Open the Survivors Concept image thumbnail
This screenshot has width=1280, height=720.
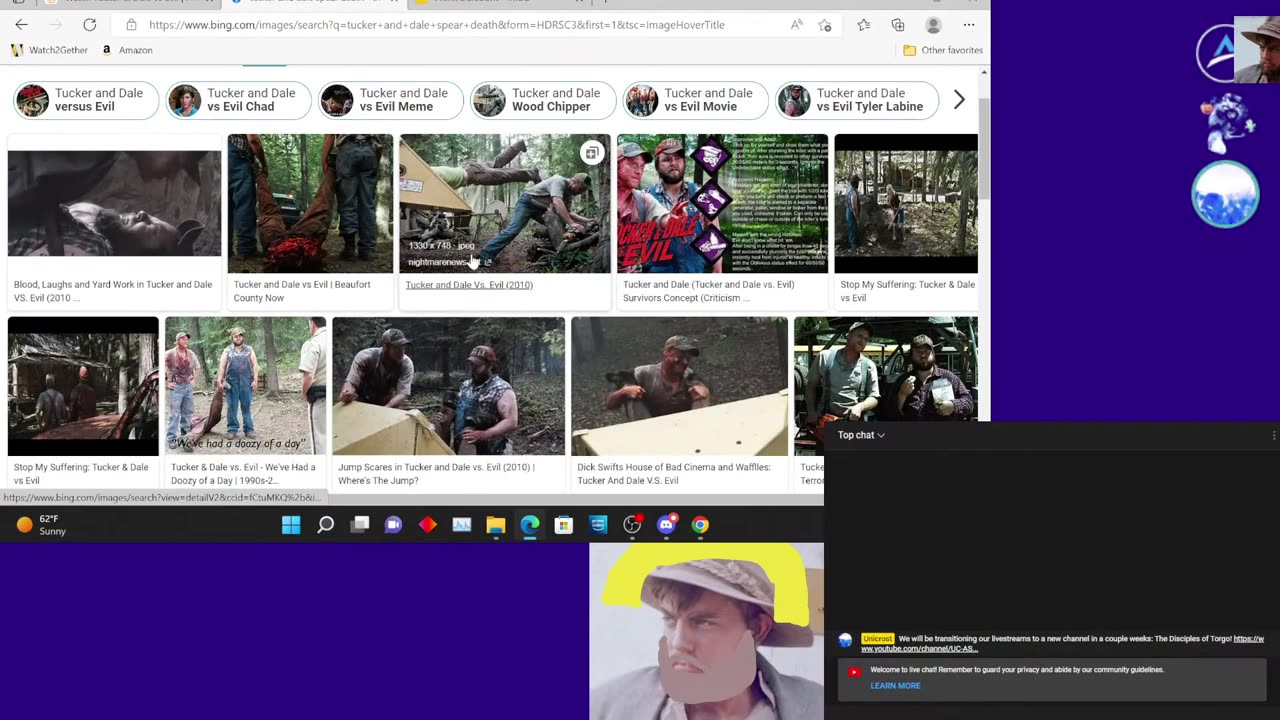tap(722, 203)
